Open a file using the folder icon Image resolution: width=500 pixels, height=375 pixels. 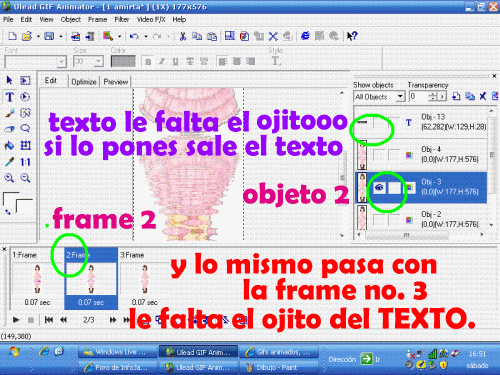coord(27,36)
